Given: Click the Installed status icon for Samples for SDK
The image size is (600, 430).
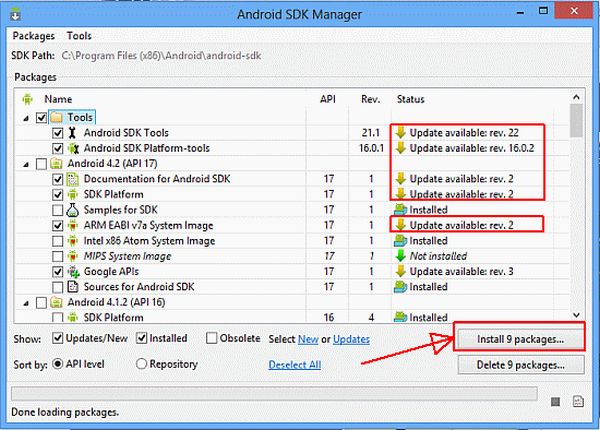Looking at the screenshot, I should [400, 209].
